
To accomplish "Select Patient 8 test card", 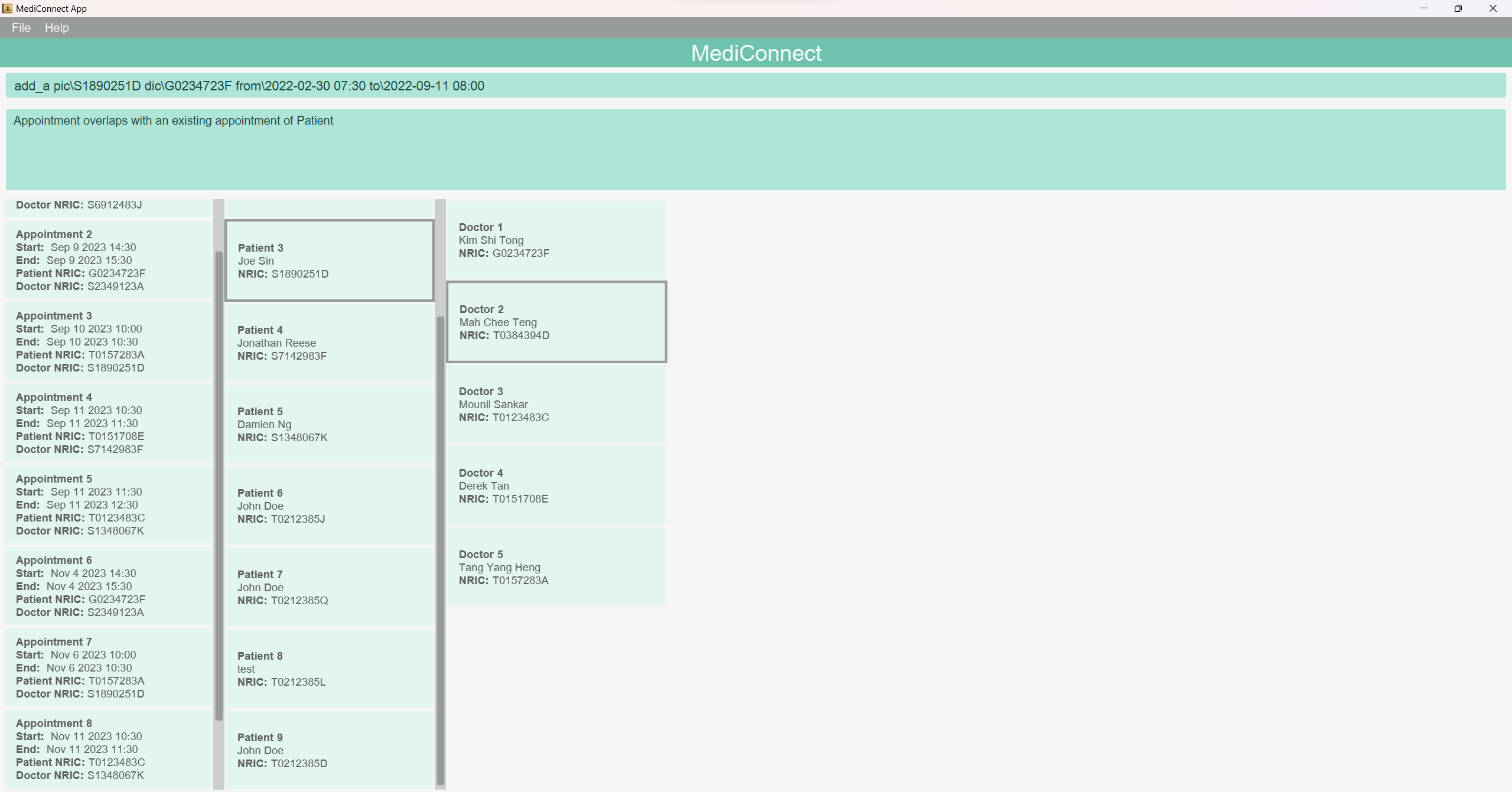I will pos(329,669).
